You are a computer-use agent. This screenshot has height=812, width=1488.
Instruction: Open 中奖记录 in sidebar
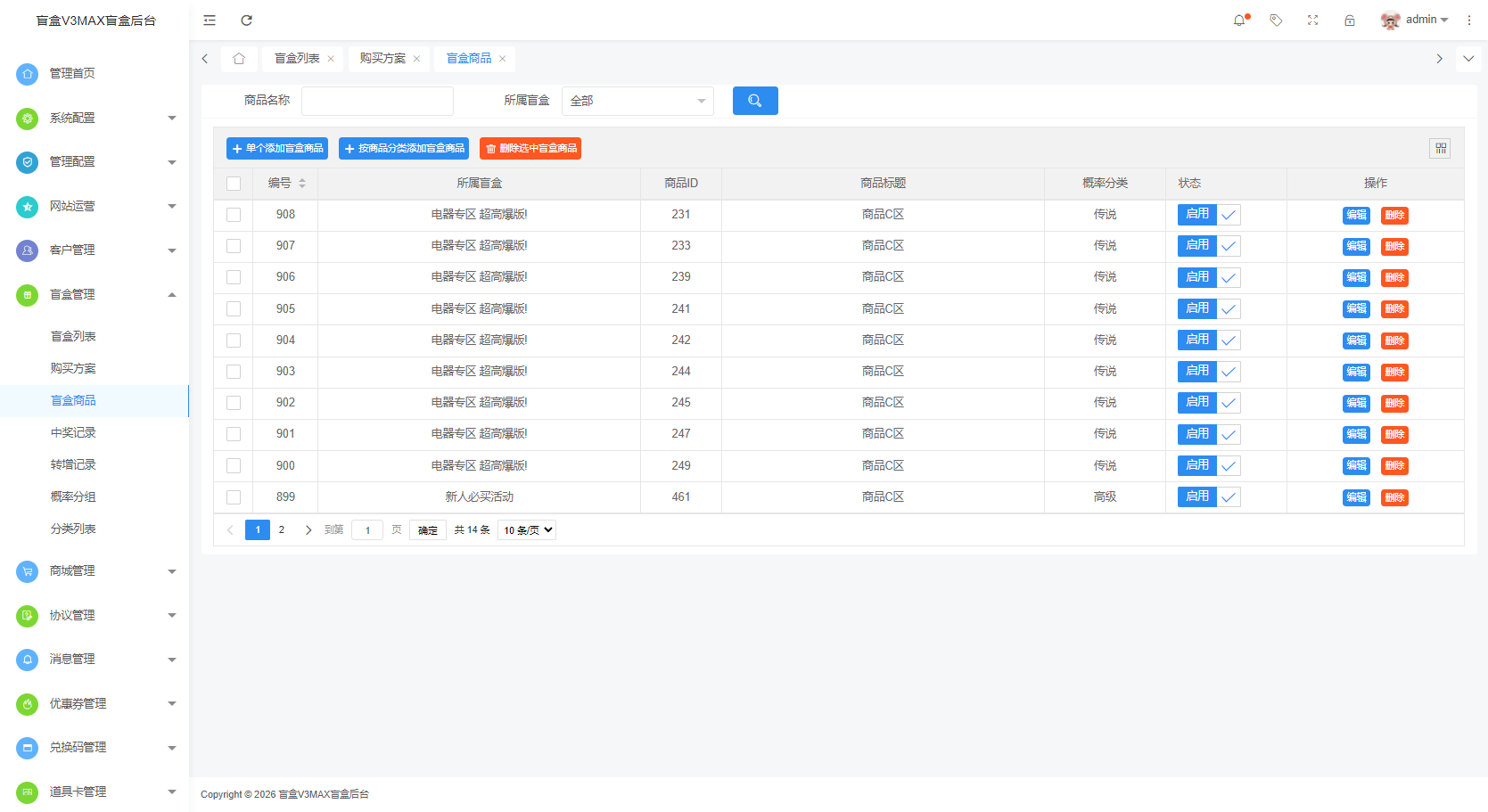[x=73, y=433]
